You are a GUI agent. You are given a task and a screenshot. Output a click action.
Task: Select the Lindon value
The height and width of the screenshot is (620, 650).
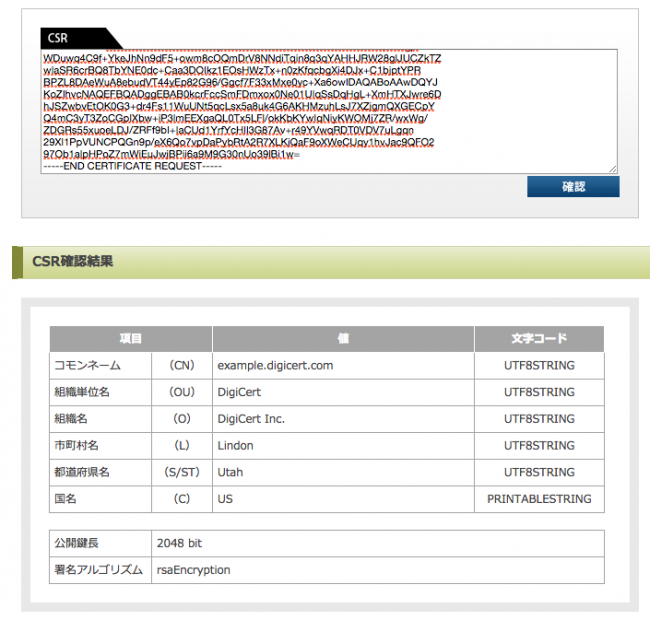pyautogui.click(x=235, y=446)
